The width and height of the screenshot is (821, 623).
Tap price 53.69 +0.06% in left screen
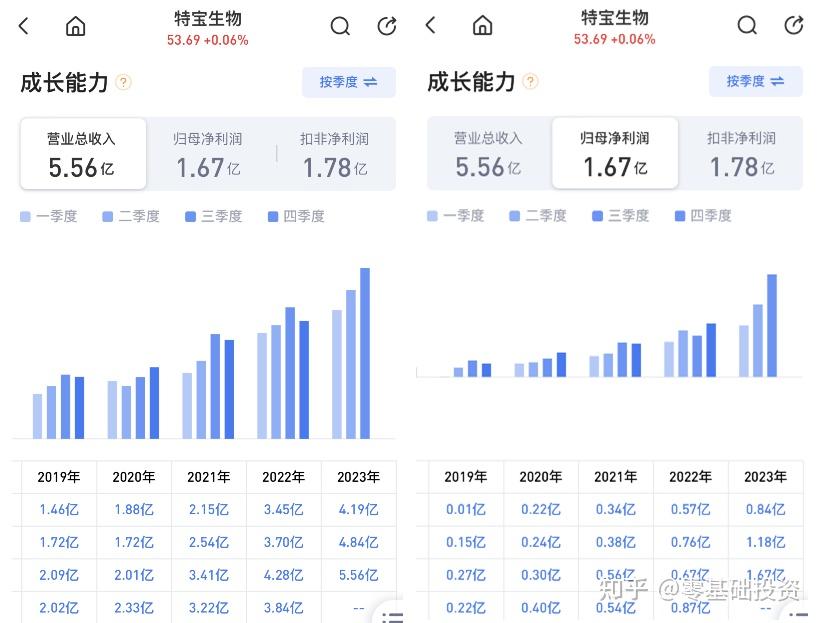click(208, 40)
